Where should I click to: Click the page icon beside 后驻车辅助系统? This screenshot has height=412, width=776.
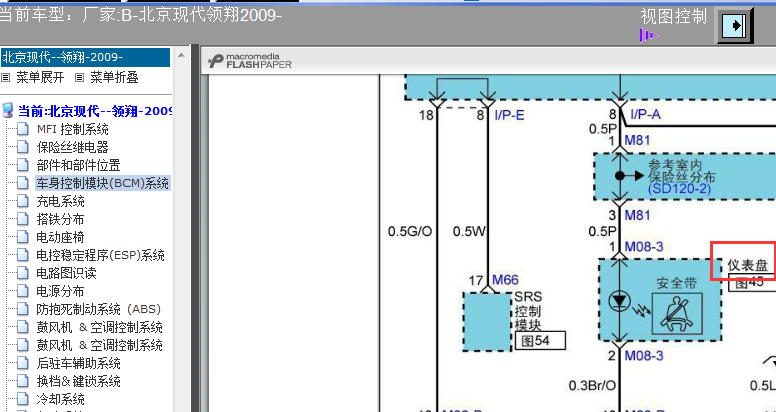point(23,363)
